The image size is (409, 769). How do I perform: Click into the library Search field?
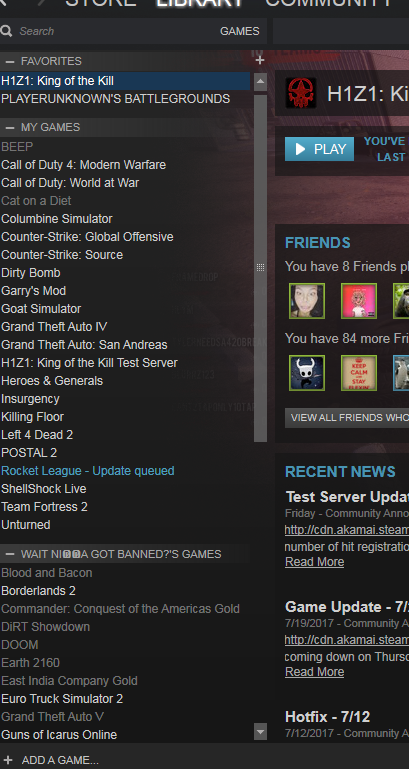[115, 31]
